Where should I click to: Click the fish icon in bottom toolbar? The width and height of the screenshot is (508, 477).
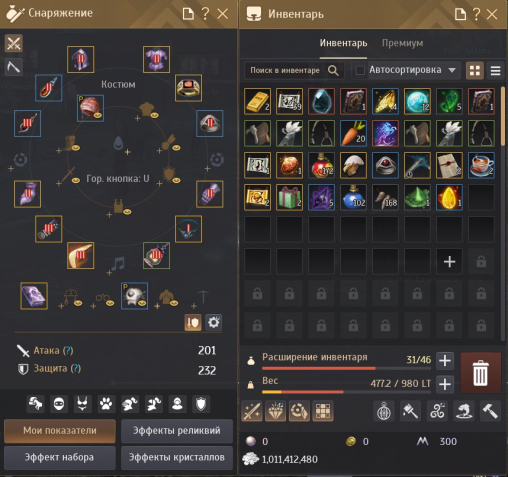point(464,411)
